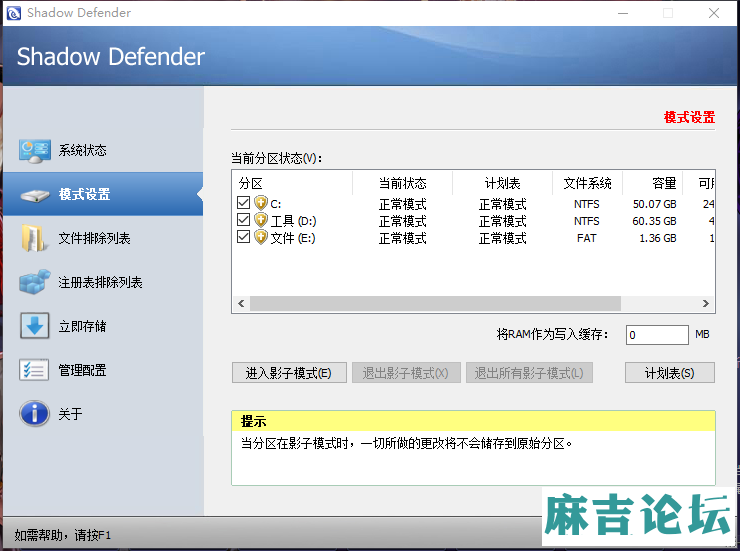Click the 提示 hint header
Screen dimensions: 740x551
tap(473, 421)
